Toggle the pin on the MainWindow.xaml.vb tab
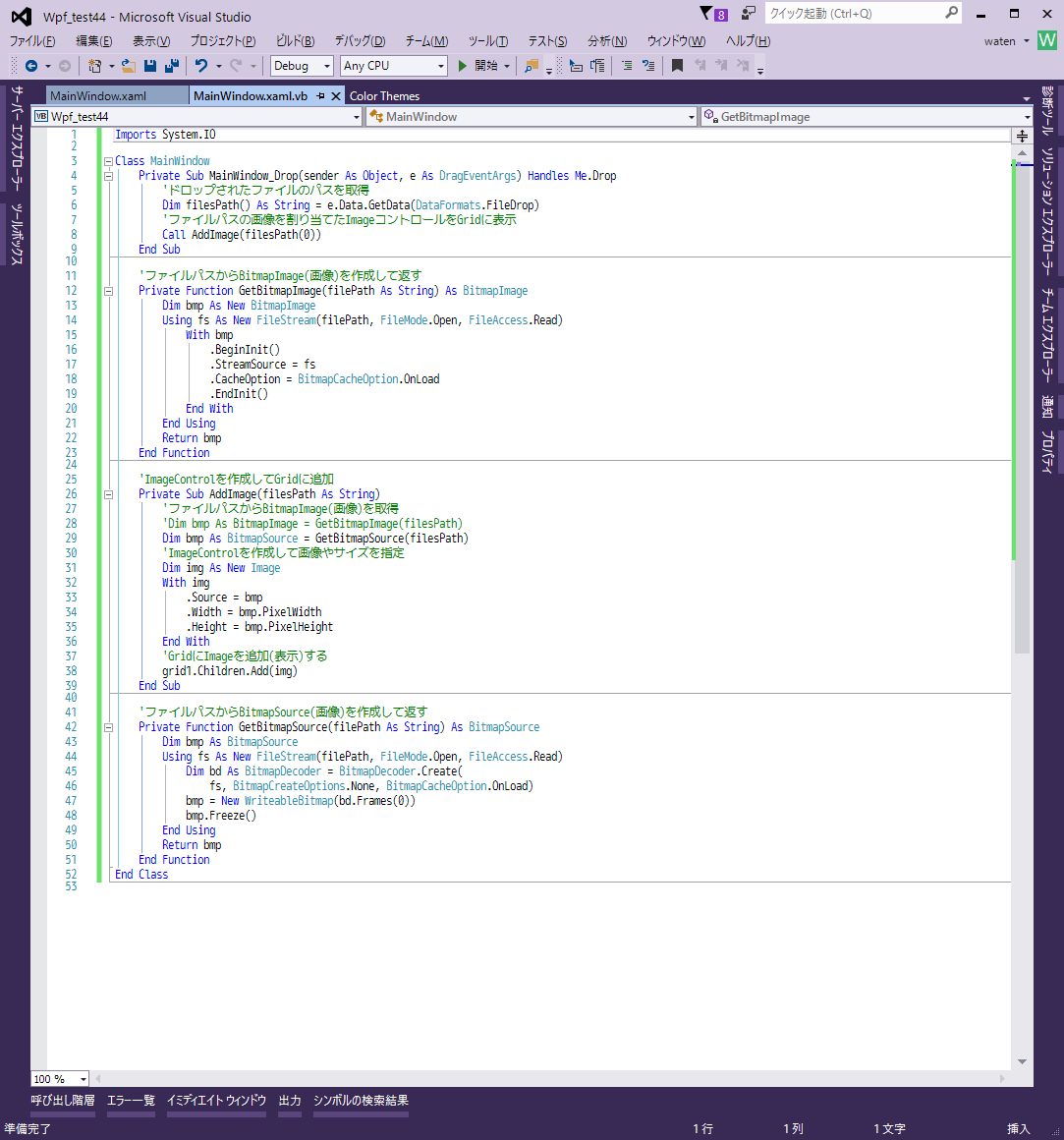 coord(320,96)
